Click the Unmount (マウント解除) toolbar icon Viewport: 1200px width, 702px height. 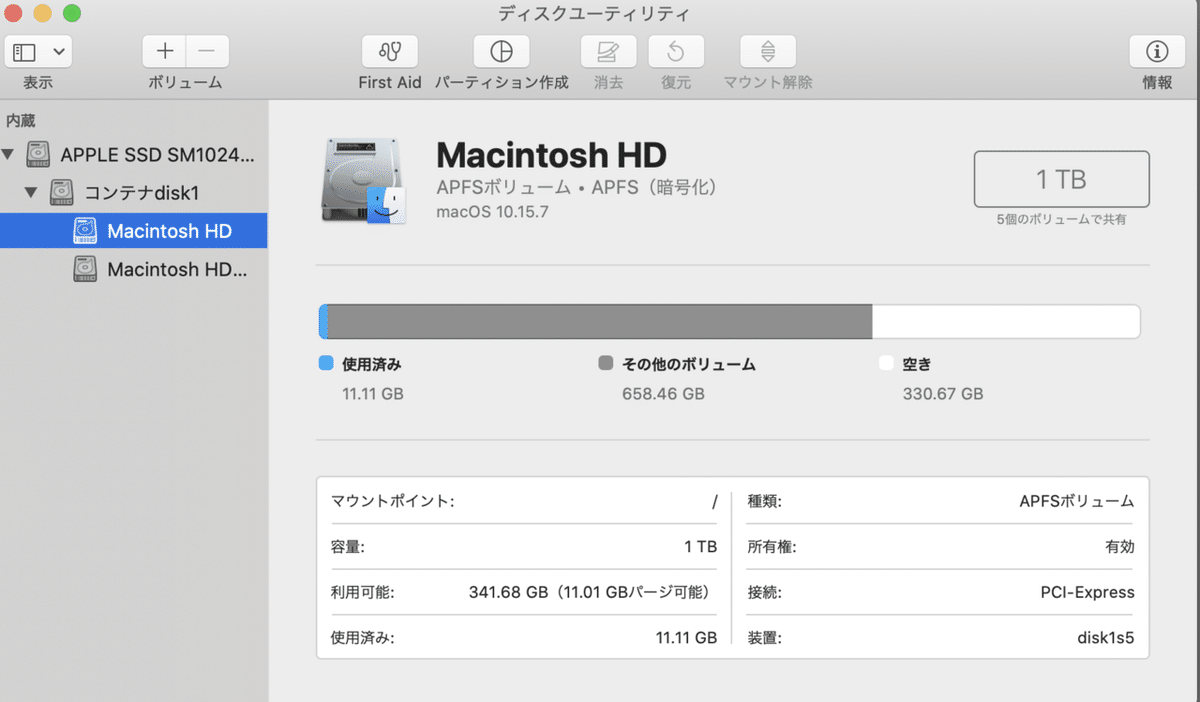pos(768,51)
